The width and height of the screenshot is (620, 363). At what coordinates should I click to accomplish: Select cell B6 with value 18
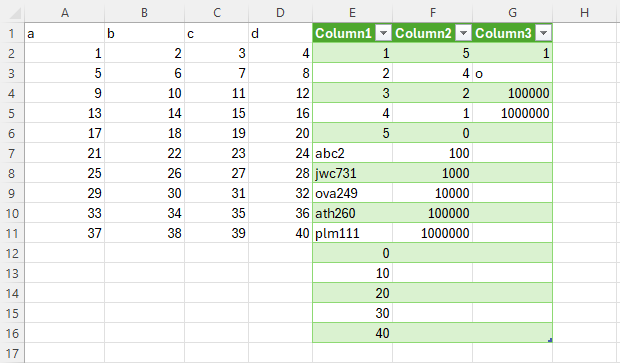click(144, 133)
